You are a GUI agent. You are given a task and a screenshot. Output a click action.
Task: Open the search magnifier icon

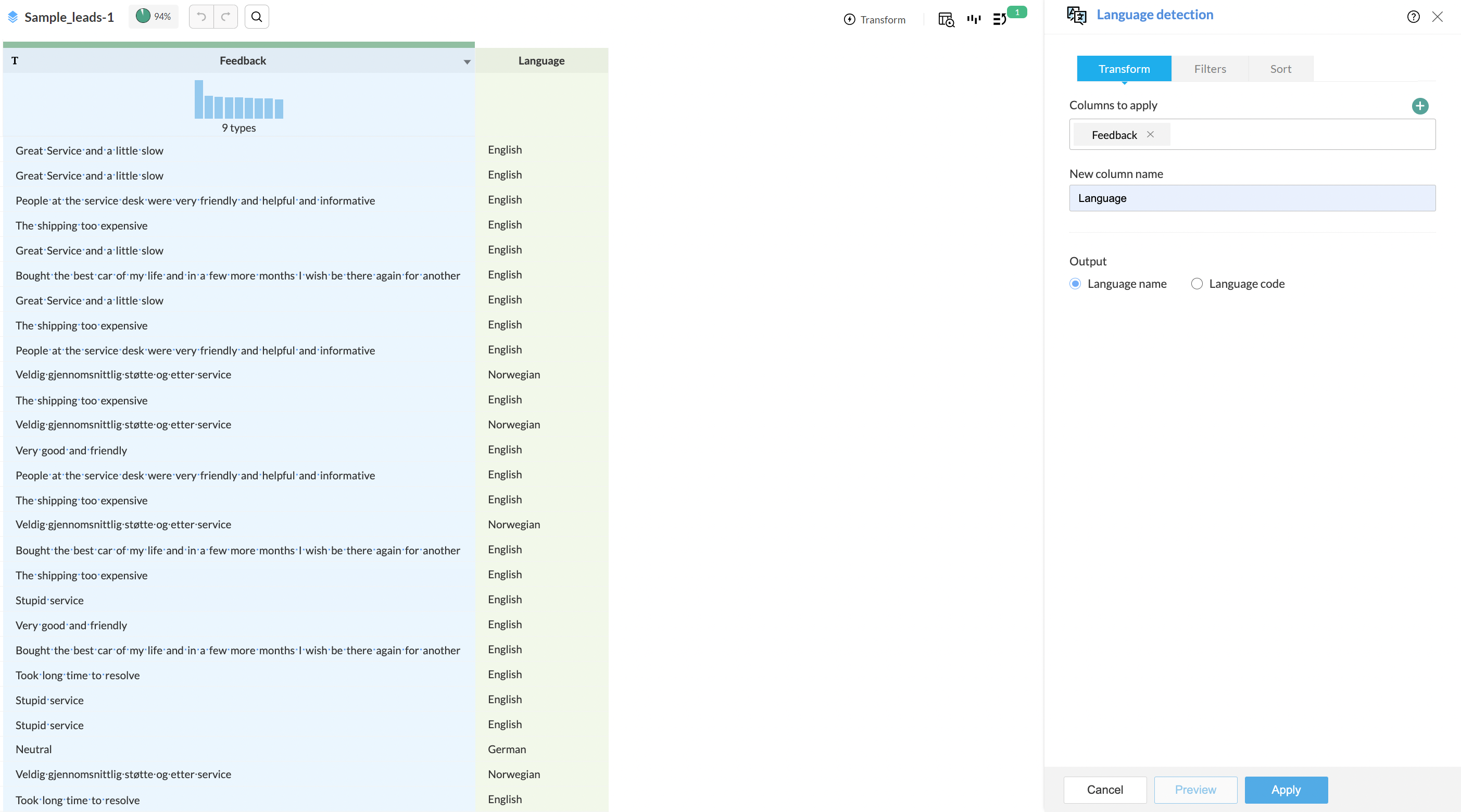[x=256, y=17]
